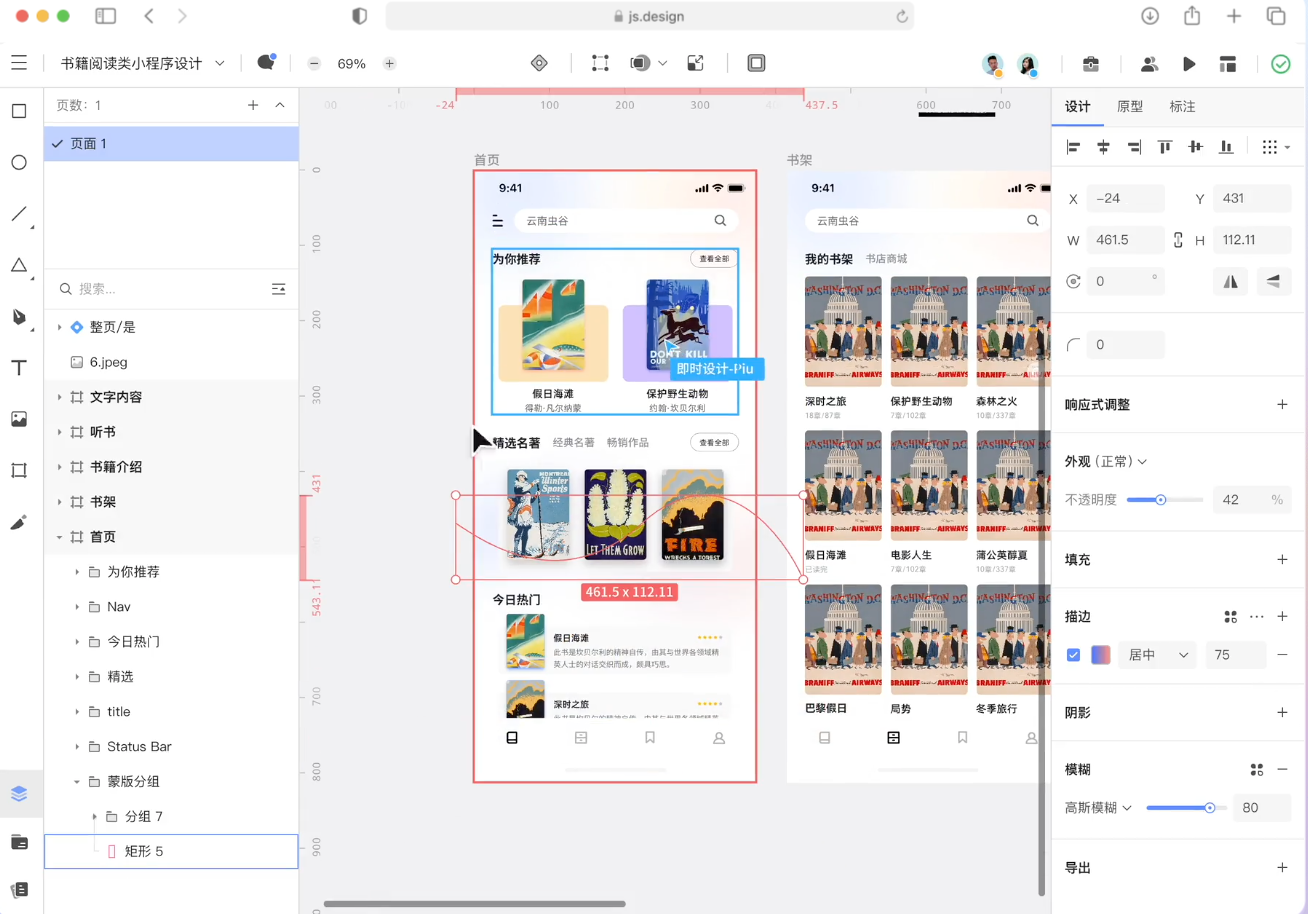Switch to the 标注 tab
The image size is (1308, 914).
1182,107
